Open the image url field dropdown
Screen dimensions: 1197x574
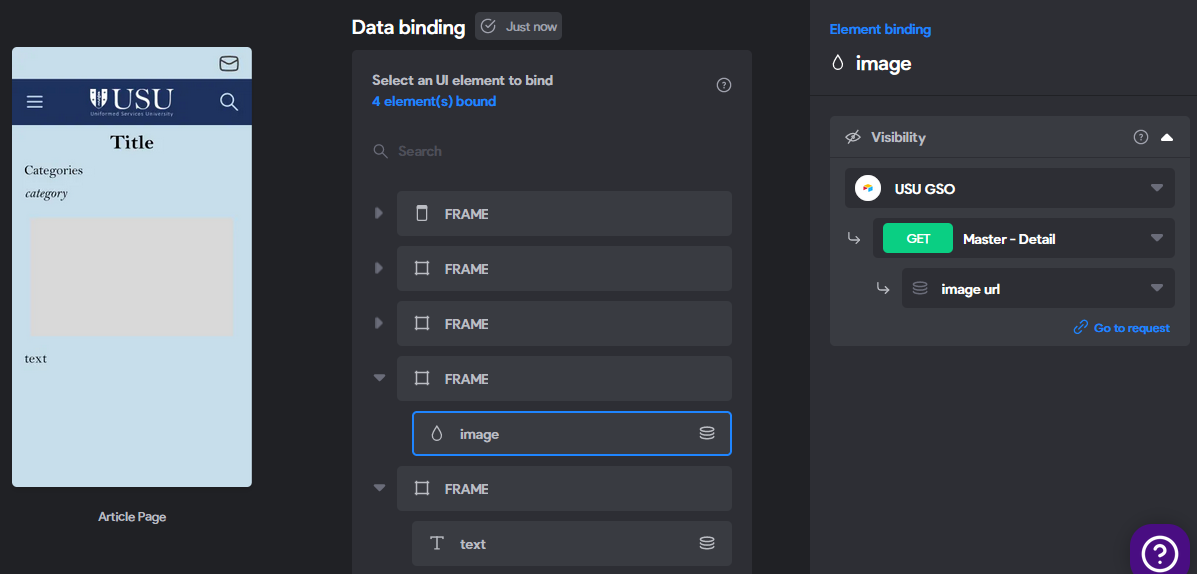pyautogui.click(x=1038, y=288)
